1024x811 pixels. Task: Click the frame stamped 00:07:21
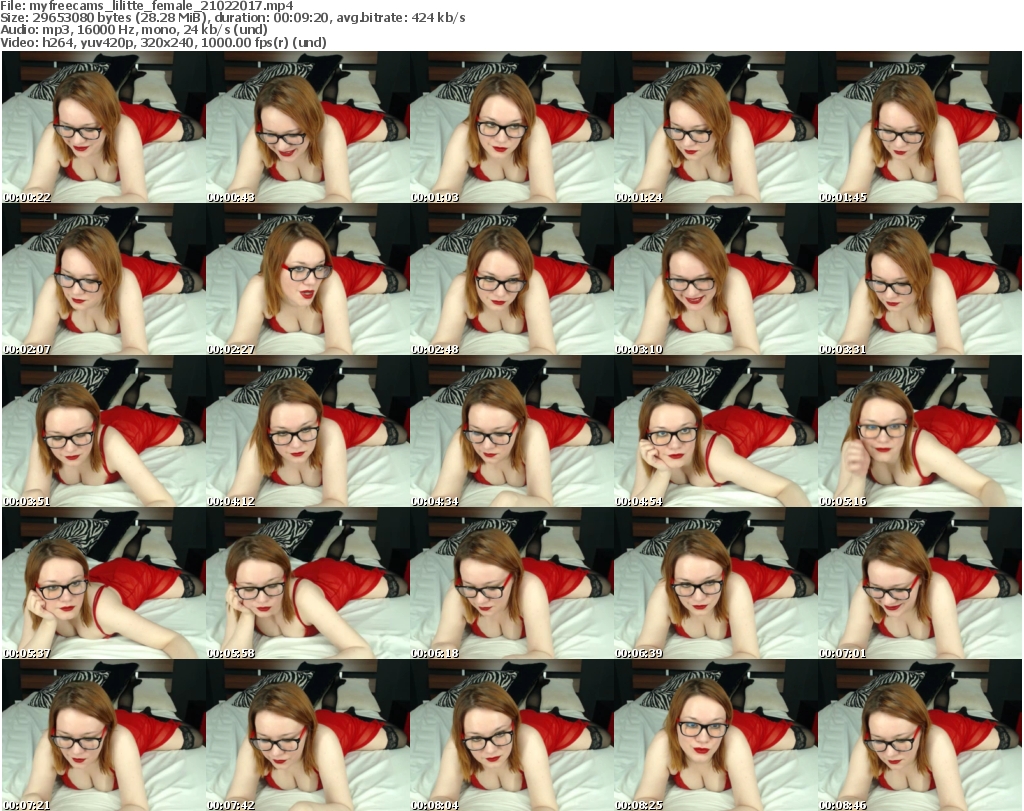click(x=104, y=735)
